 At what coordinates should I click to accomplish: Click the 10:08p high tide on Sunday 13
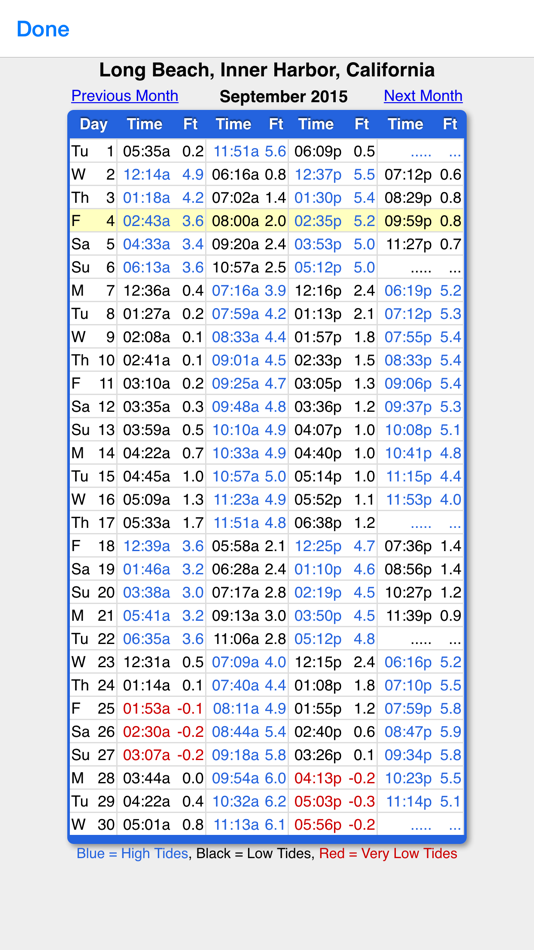[408, 430]
